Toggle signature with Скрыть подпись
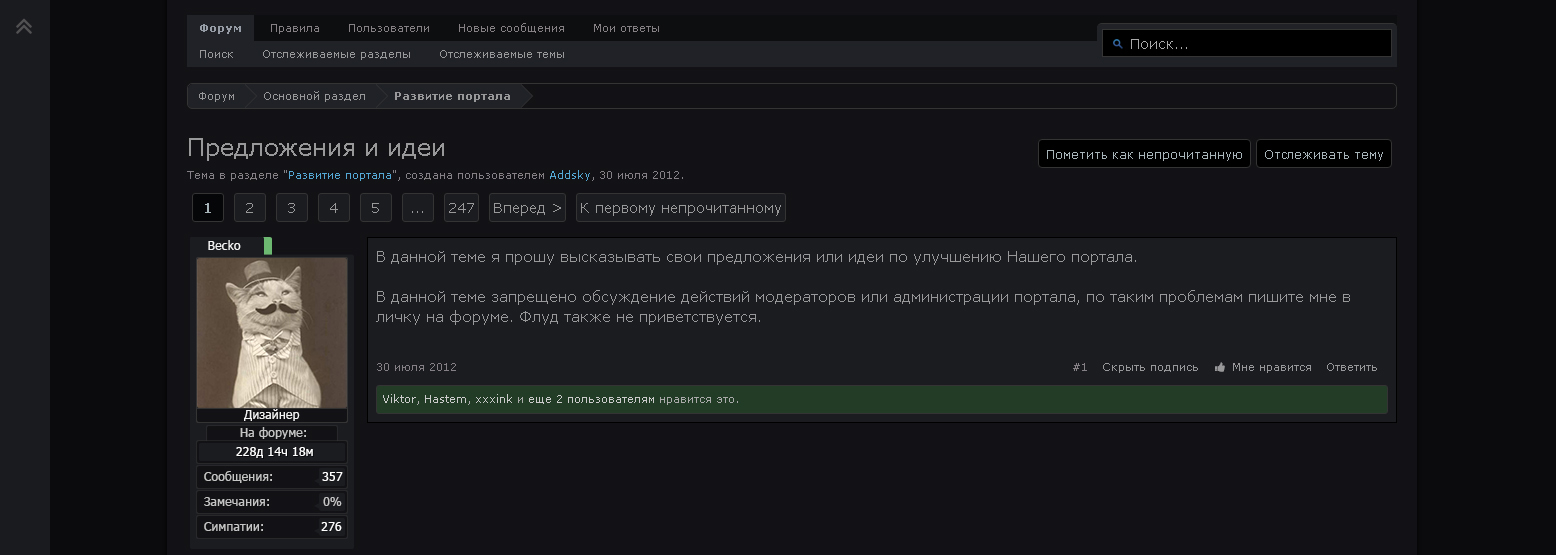 pyautogui.click(x=1150, y=367)
